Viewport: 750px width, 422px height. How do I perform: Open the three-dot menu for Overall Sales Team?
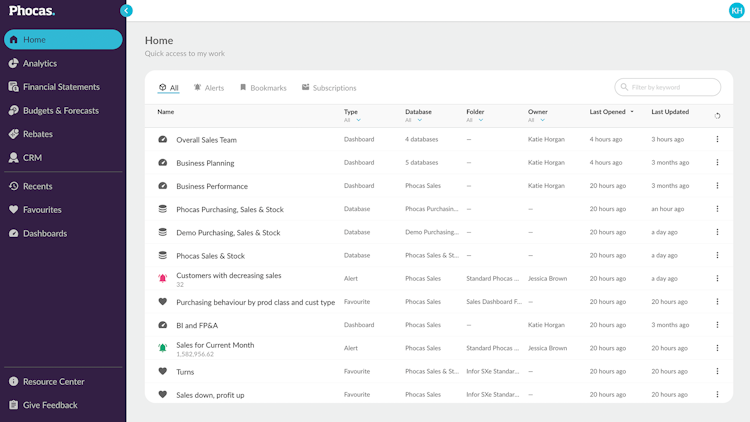[717, 140]
